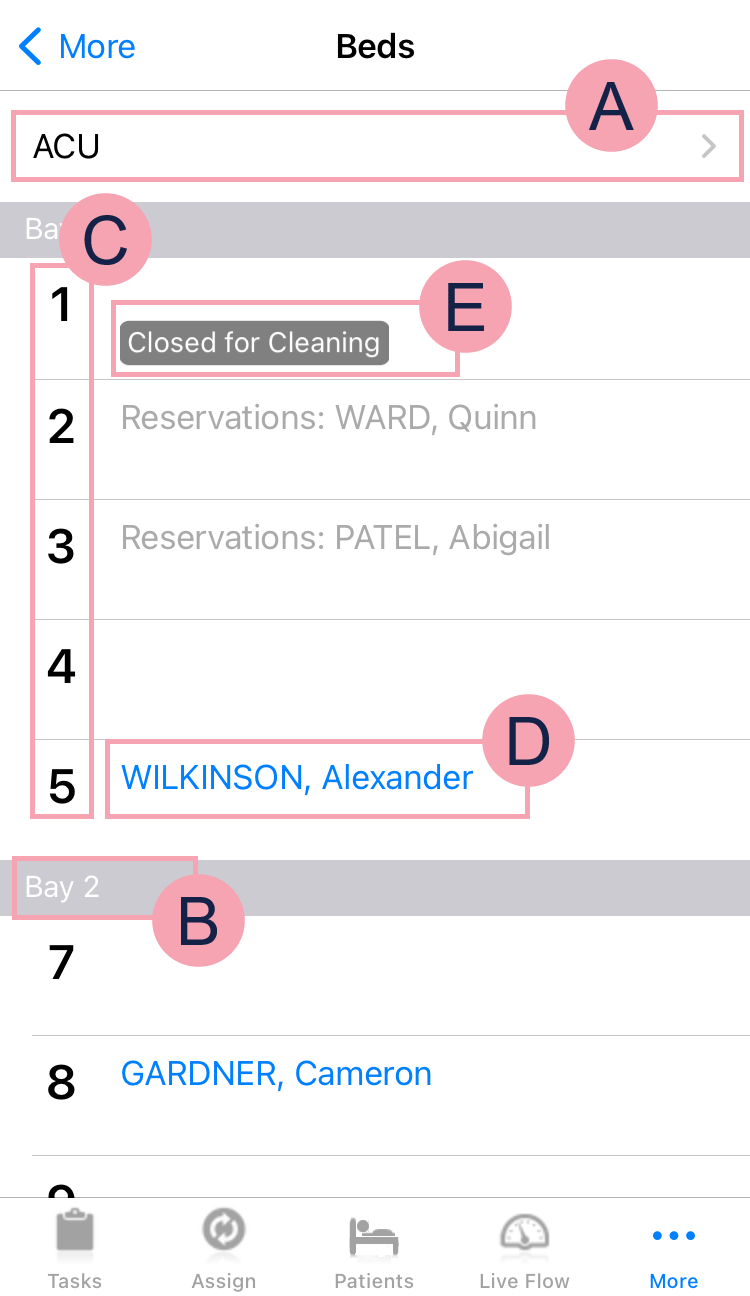Open the Patients bed icon

click(374, 1236)
